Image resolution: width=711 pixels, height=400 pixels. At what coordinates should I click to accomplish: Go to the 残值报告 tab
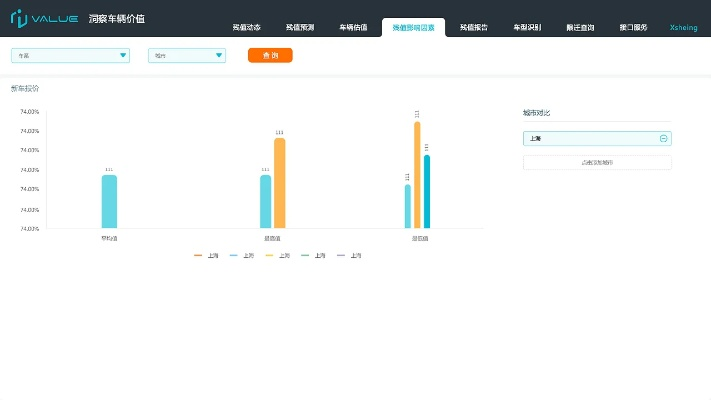tap(474, 28)
